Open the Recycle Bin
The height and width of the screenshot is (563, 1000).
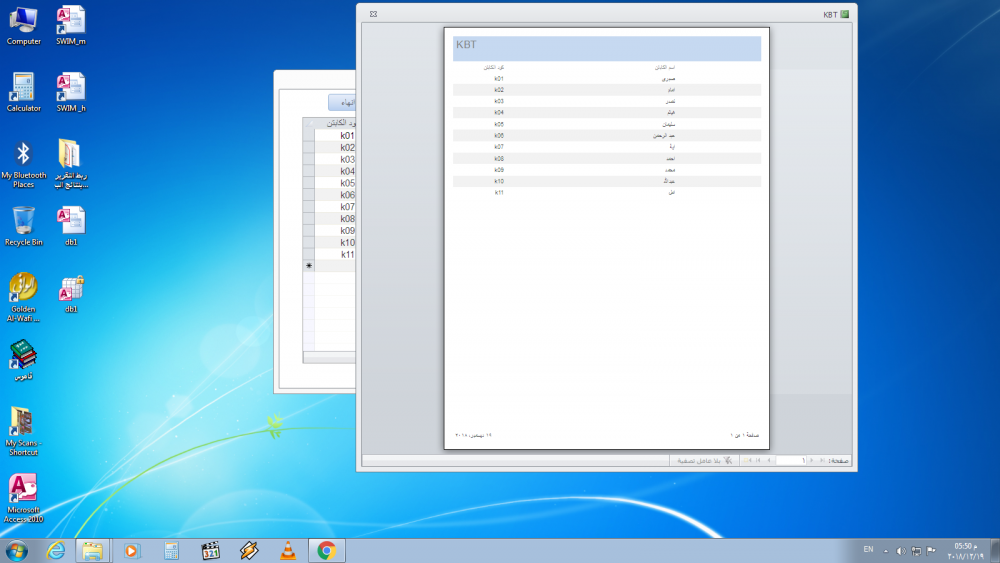(24, 226)
